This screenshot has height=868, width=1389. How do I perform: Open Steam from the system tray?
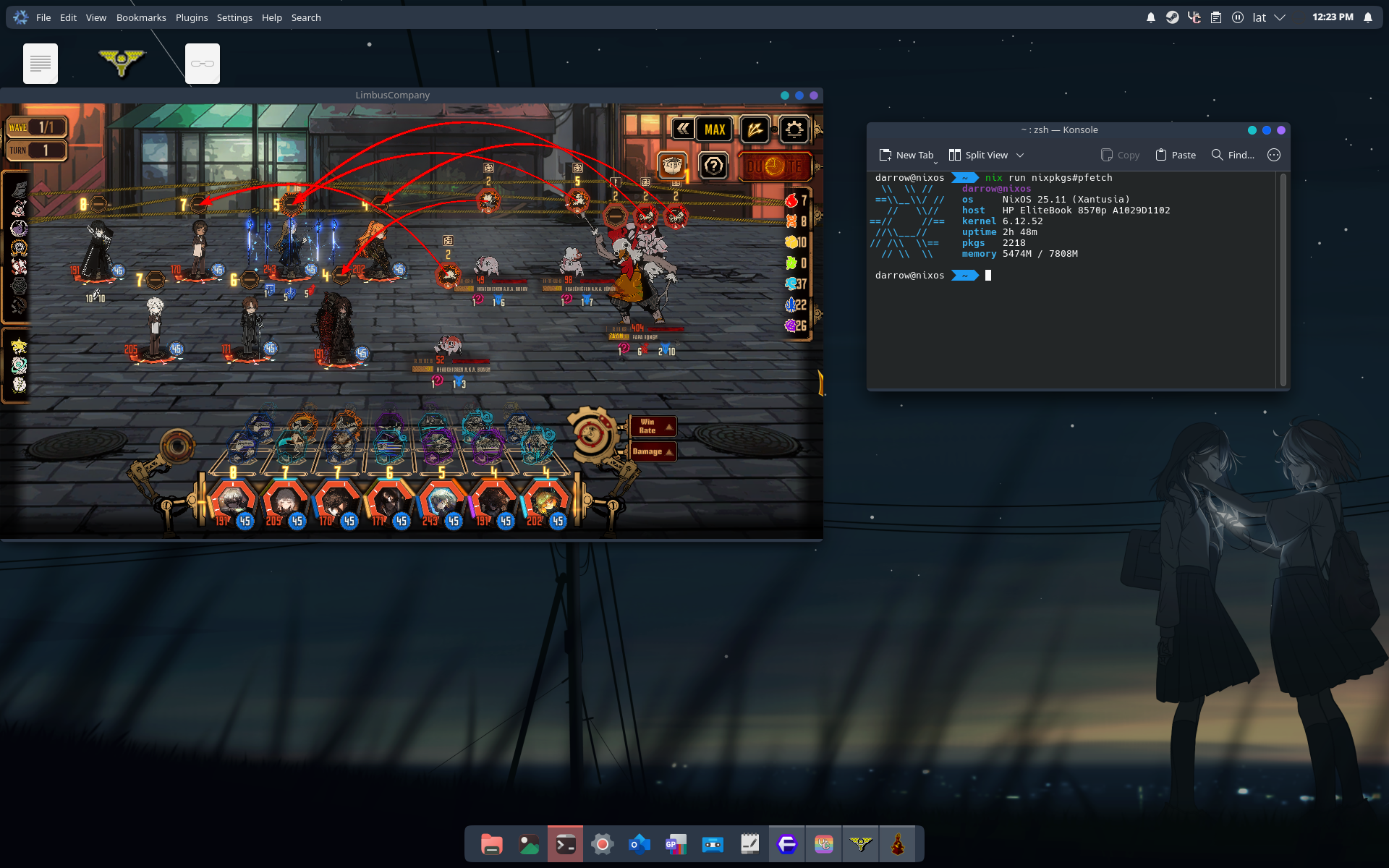pyautogui.click(x=1172, y=17)
